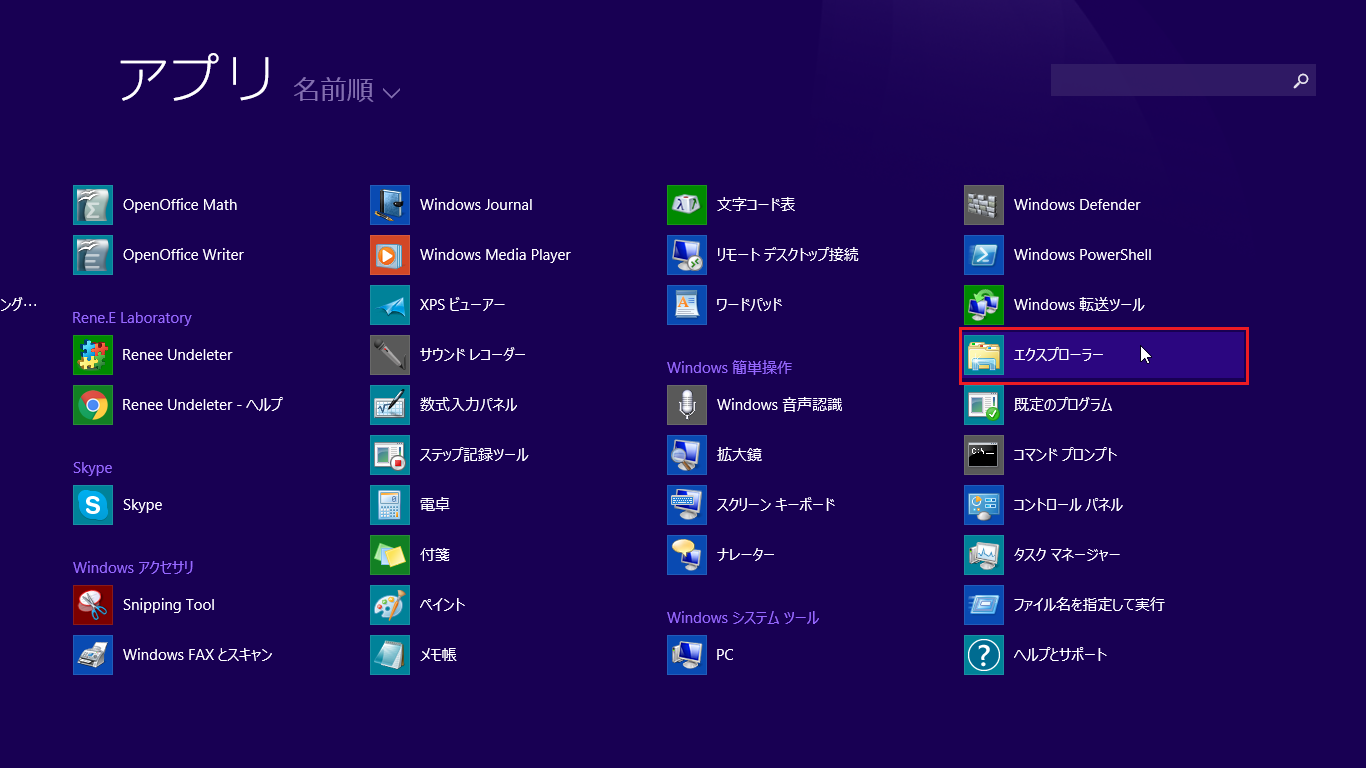Screen dimensions: 1366x768
Task: Click the コントロール パネル label
Action: pyautogui.click(x=1068, y=505)
